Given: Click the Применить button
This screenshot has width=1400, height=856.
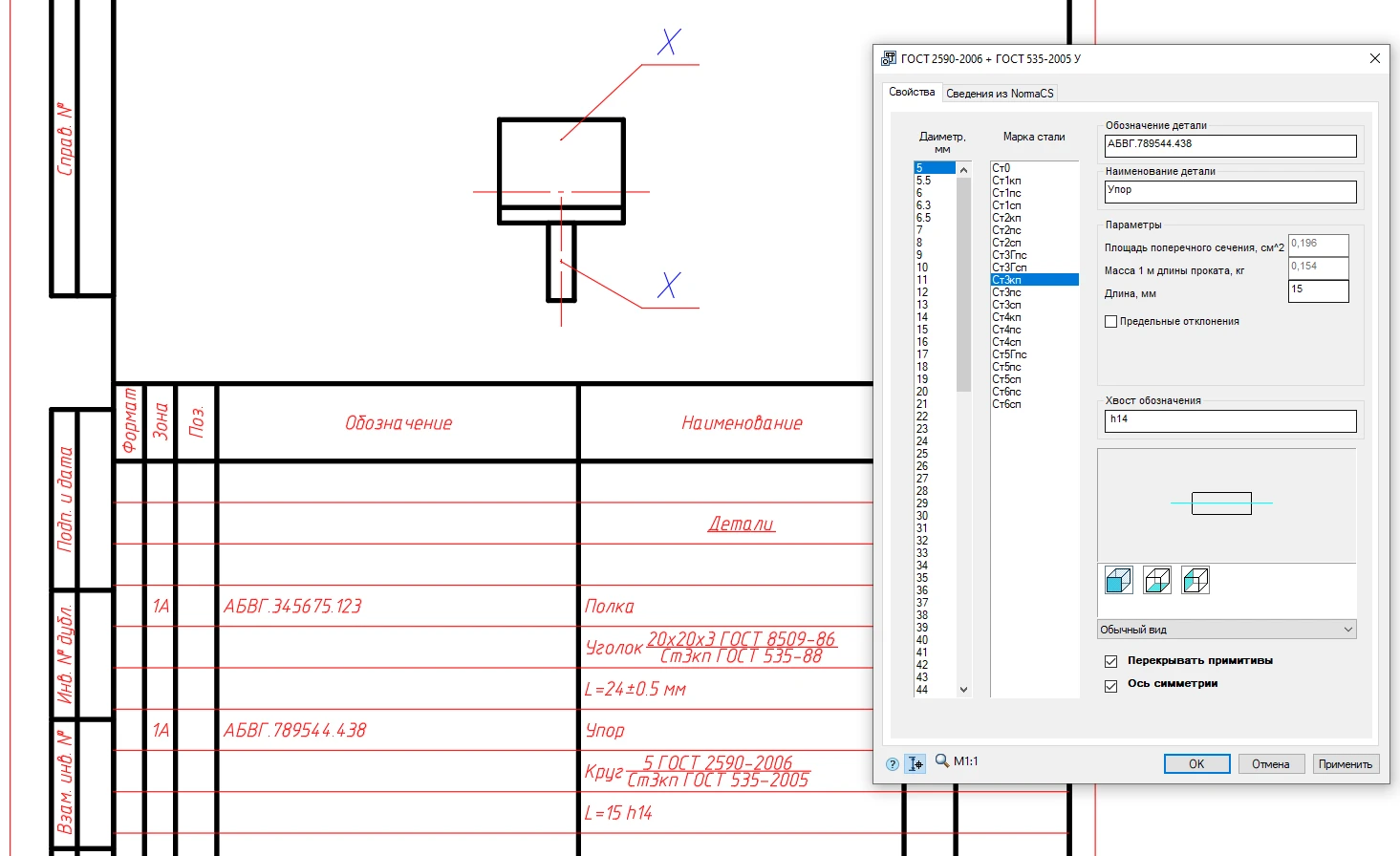Looking at the screenshot, I should (1345, 763).
